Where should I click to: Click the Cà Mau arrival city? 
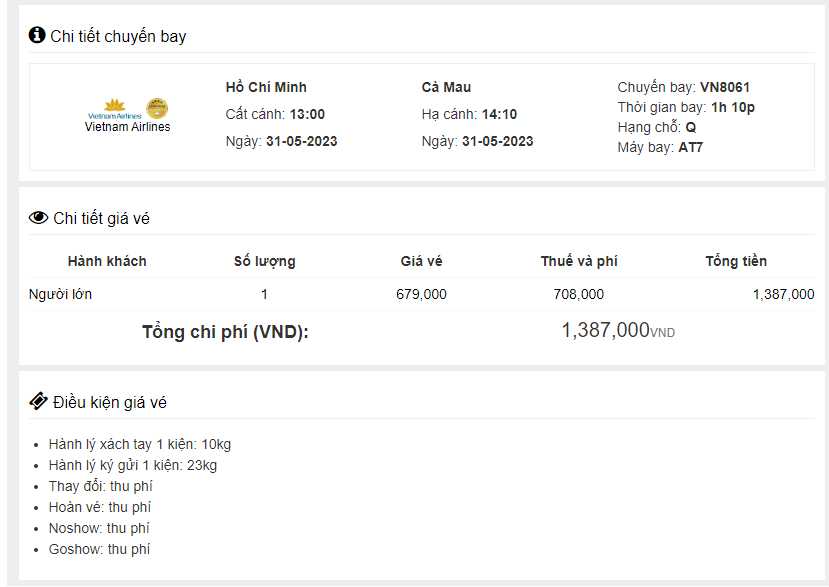point(446,87)
